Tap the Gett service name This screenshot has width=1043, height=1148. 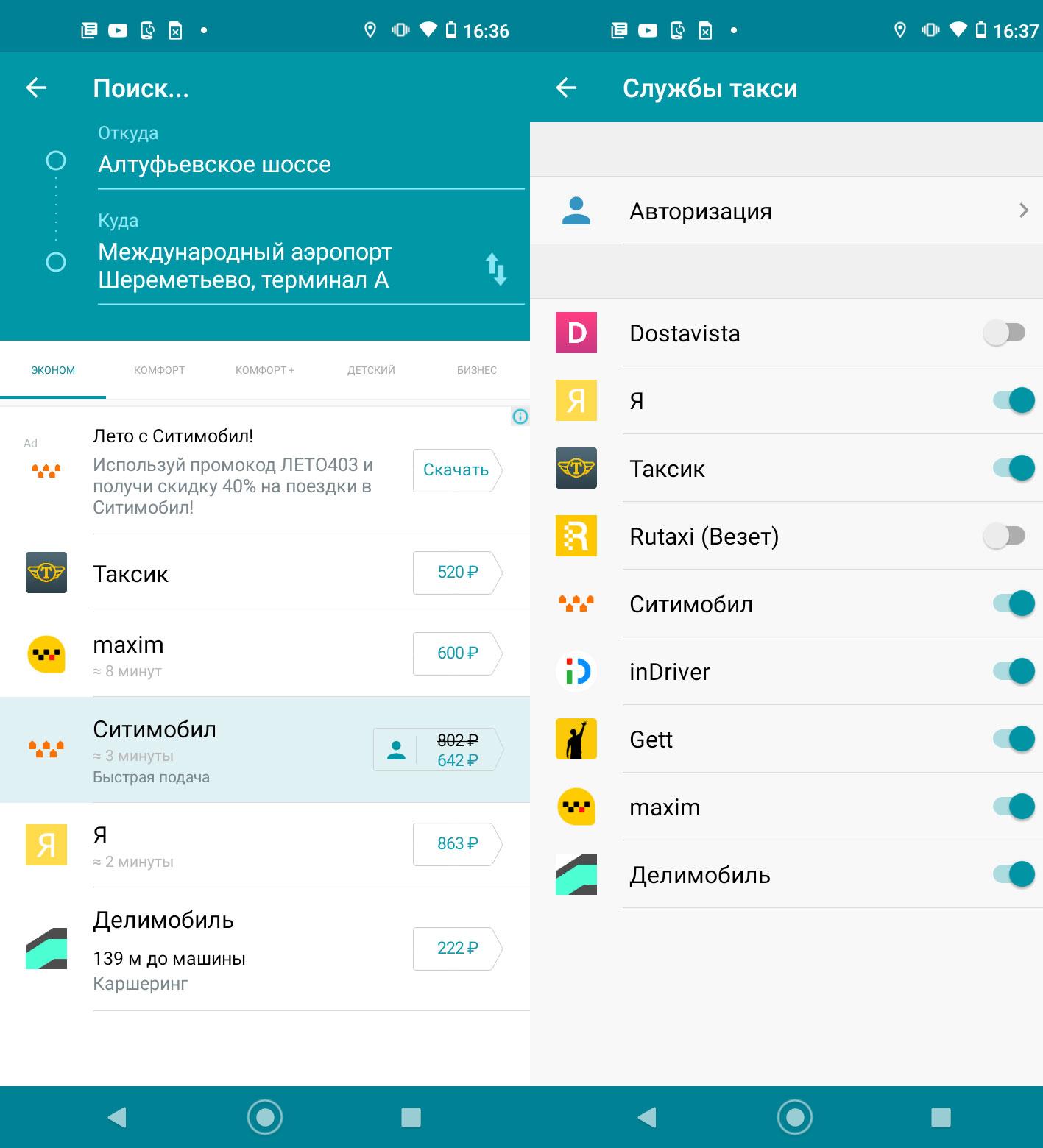tap(651, 740)
